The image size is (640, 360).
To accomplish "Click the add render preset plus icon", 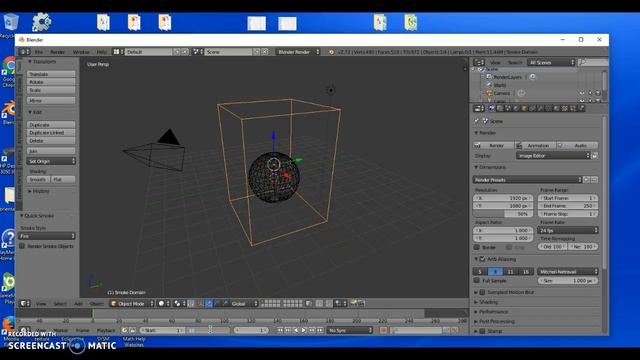I will [587, 180].
